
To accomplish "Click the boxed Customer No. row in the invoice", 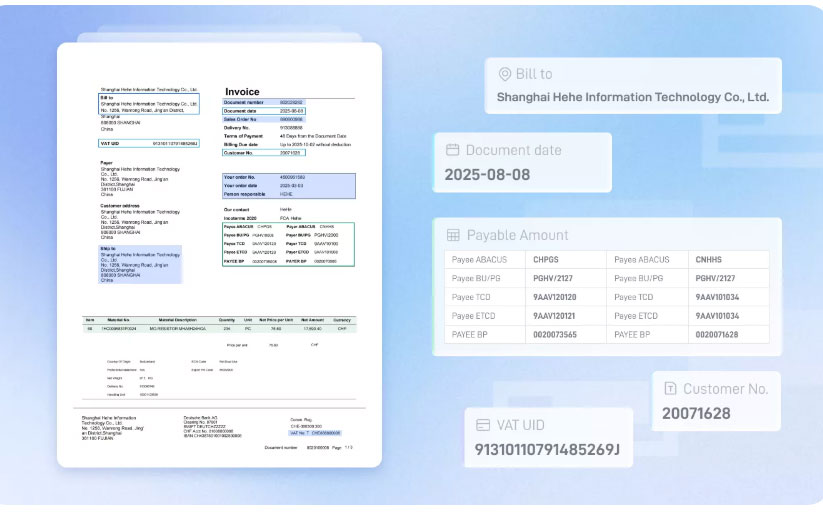I will coord(263,153).
